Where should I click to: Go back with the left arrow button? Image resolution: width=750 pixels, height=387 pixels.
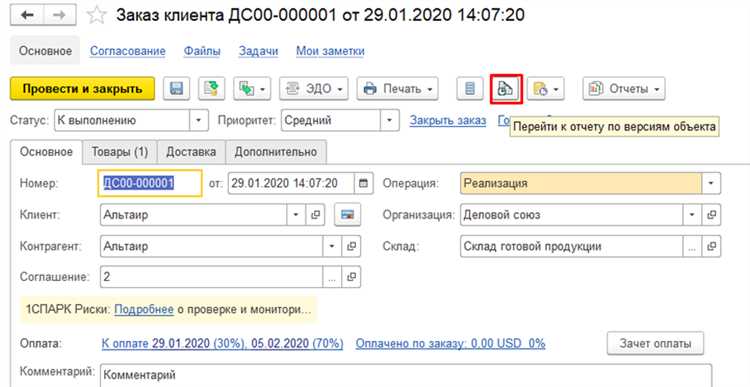coord(27,15)
